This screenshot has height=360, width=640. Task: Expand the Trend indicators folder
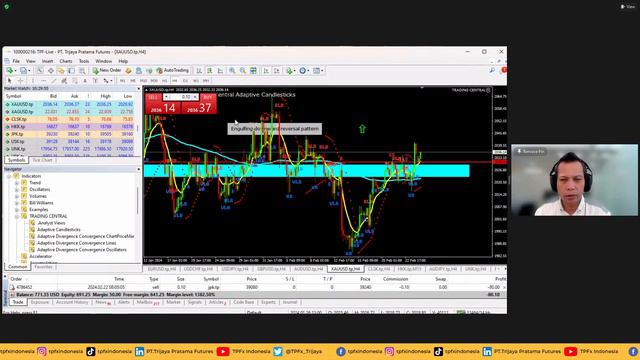(x=17, y=183)
